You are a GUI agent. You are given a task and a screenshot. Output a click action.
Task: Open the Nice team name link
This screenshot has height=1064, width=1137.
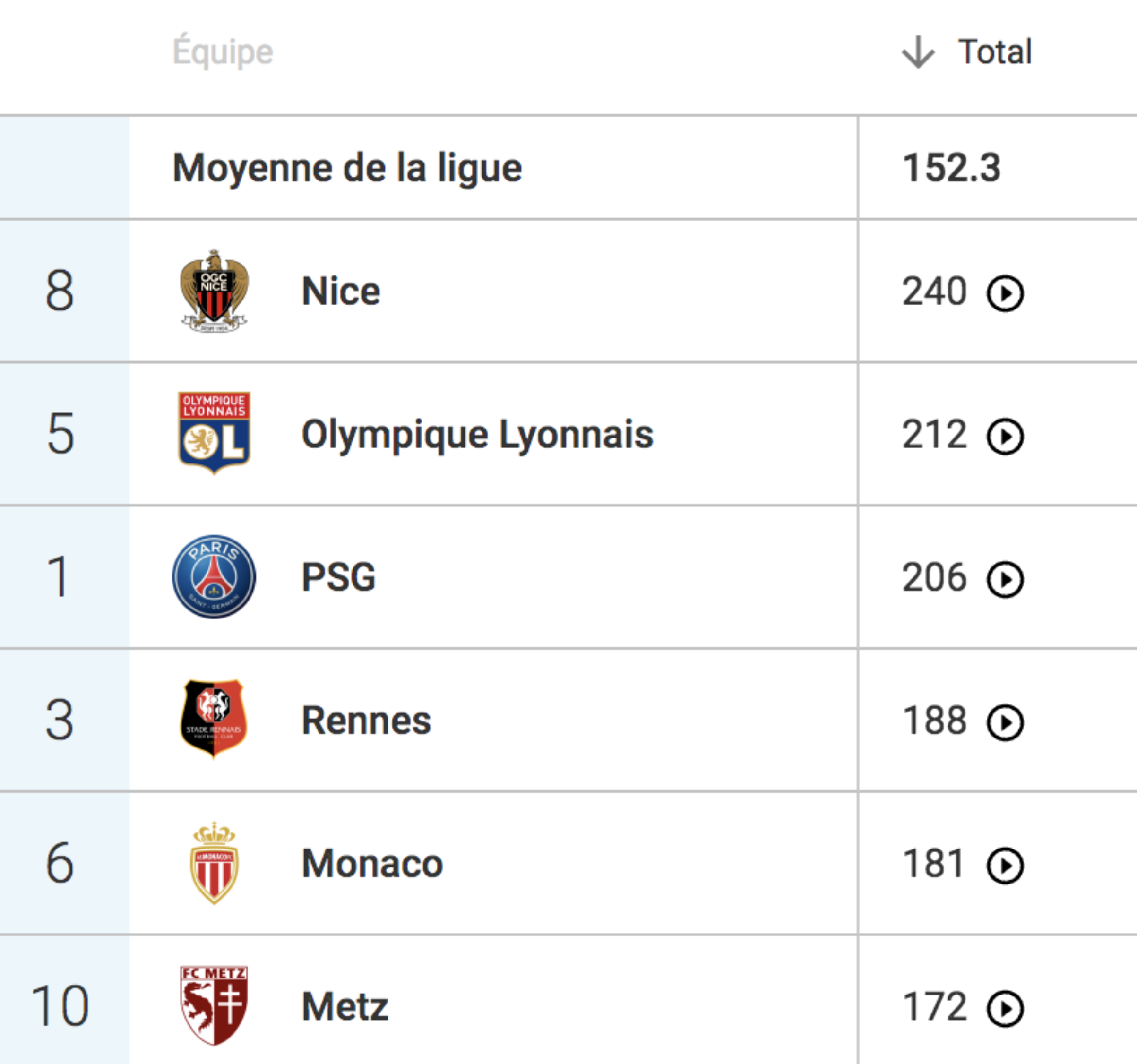pyautogui.click(x=341, y=291)
